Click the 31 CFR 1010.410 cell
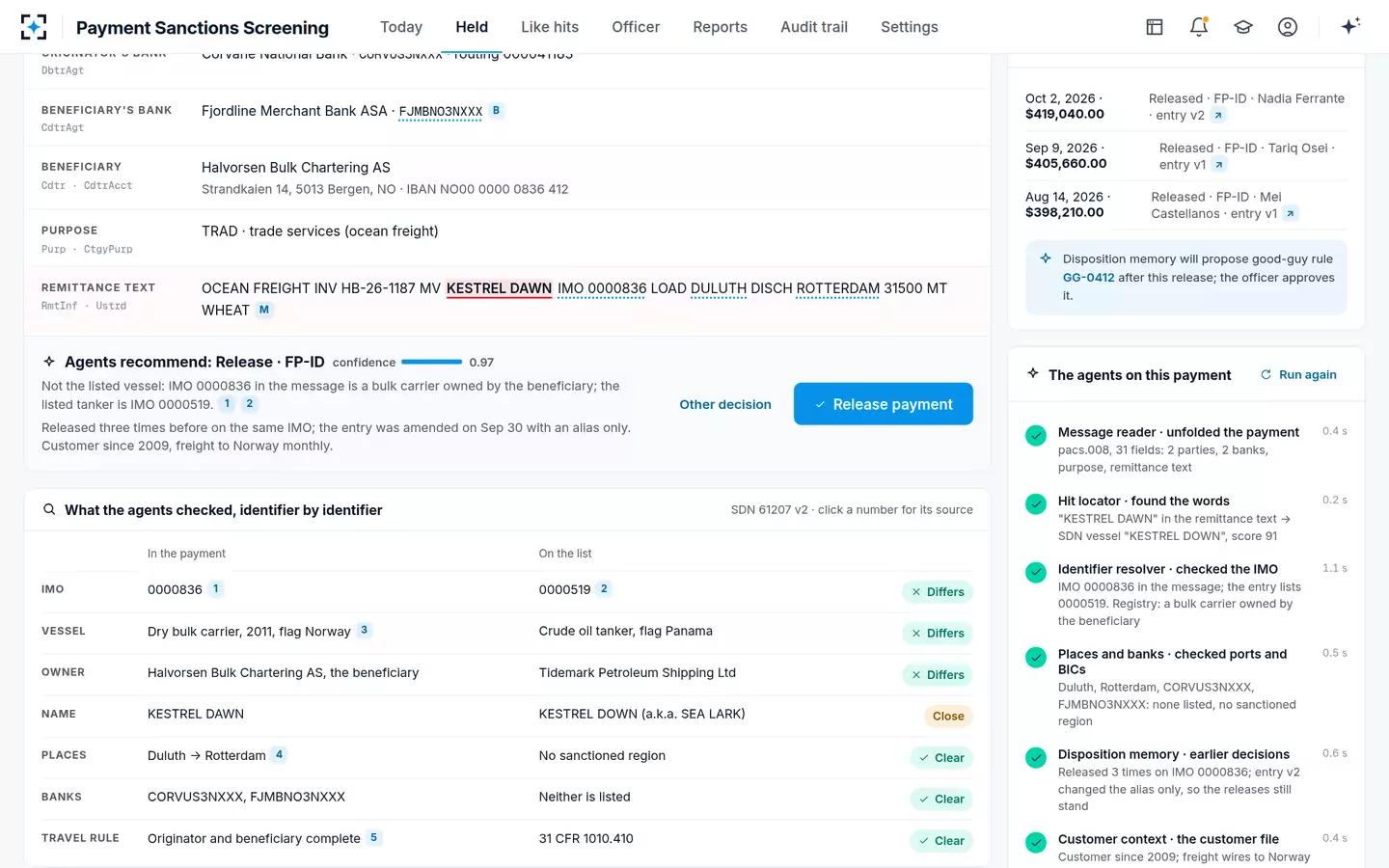Screen dimensions: 1389x868 click(586, 838)
